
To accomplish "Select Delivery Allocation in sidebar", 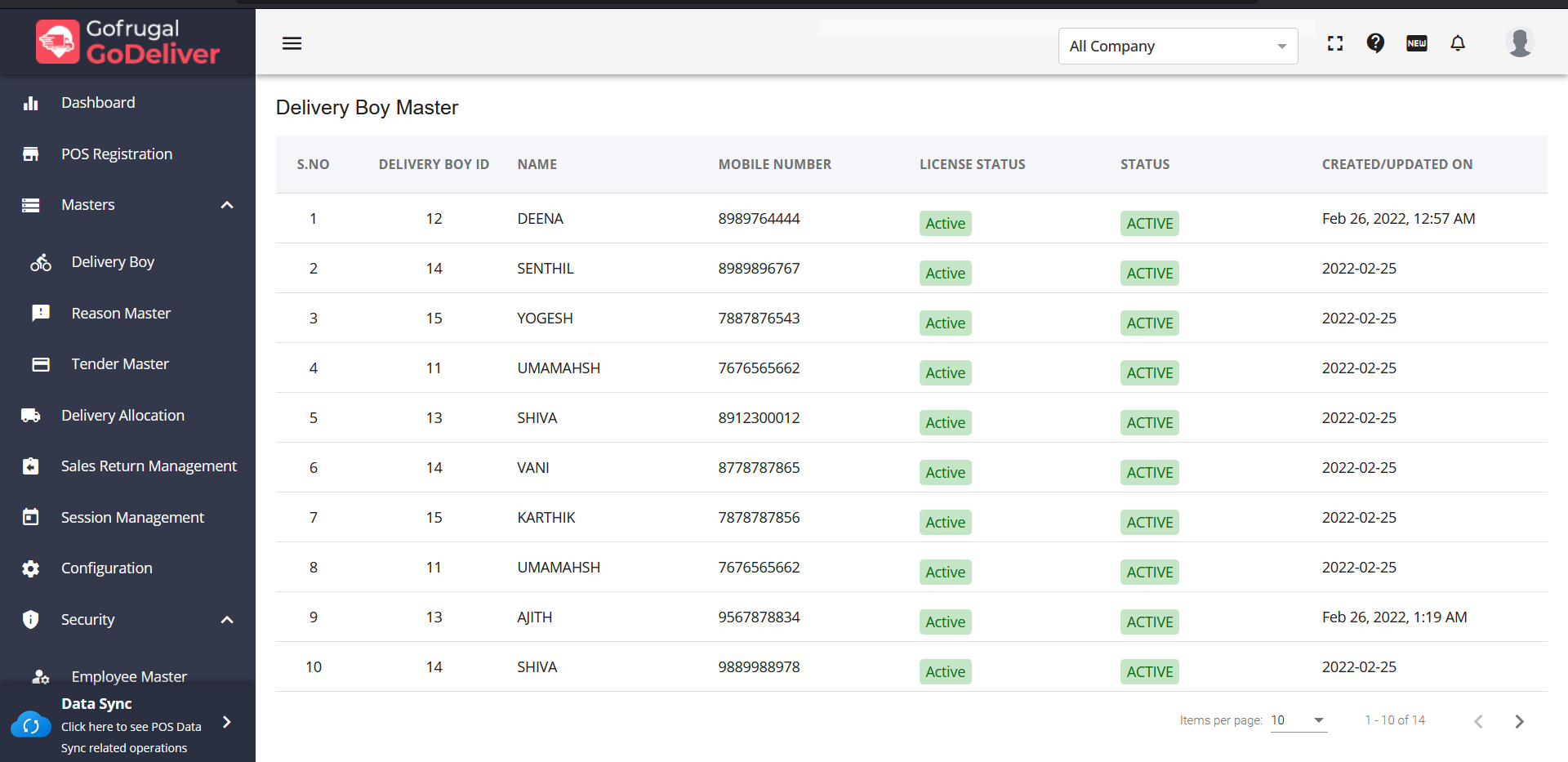I will (x=122, y=416).
